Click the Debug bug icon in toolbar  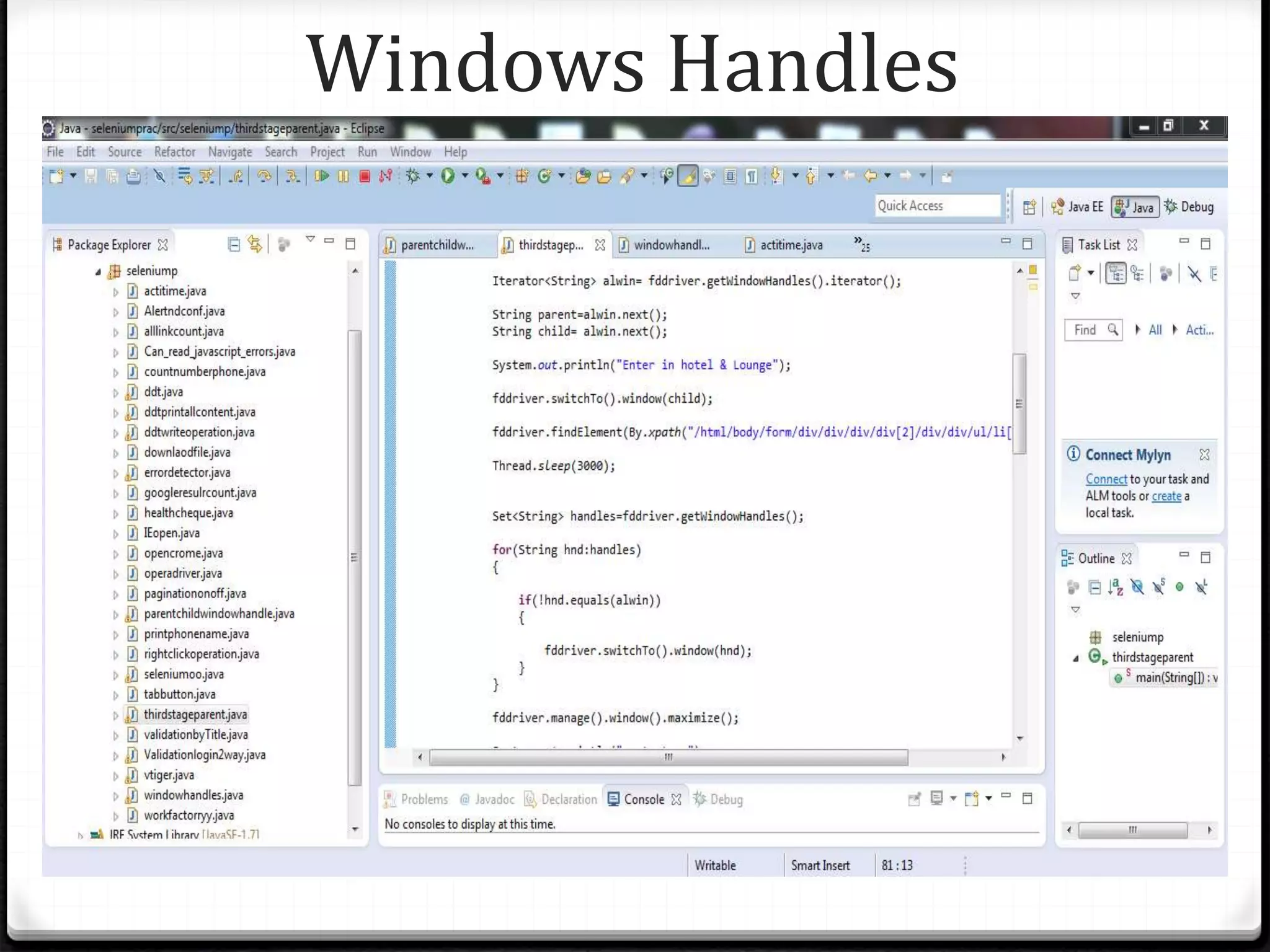tap(413, 176)
